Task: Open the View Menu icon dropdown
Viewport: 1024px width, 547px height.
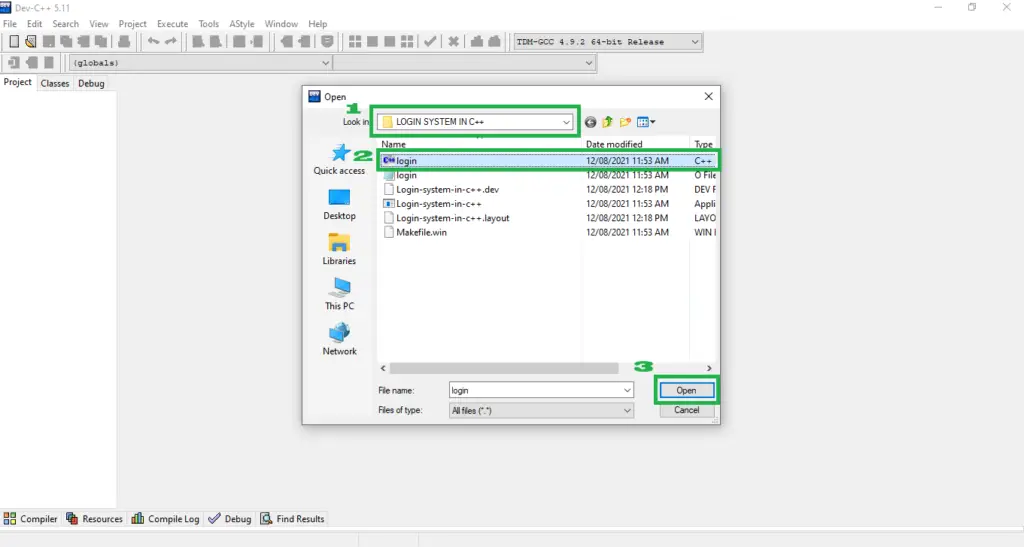Action: coord(646,122)
